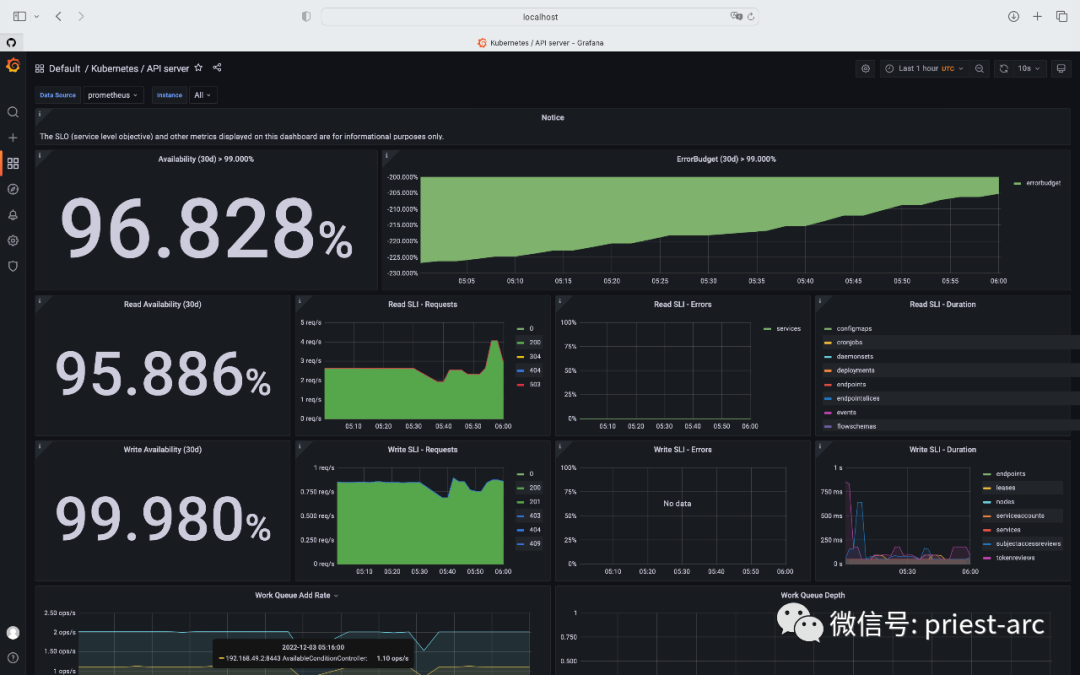This screenshot has width=1080, height=675.
Task: Star this dashboard as favorite
Action: coord(198,68)
